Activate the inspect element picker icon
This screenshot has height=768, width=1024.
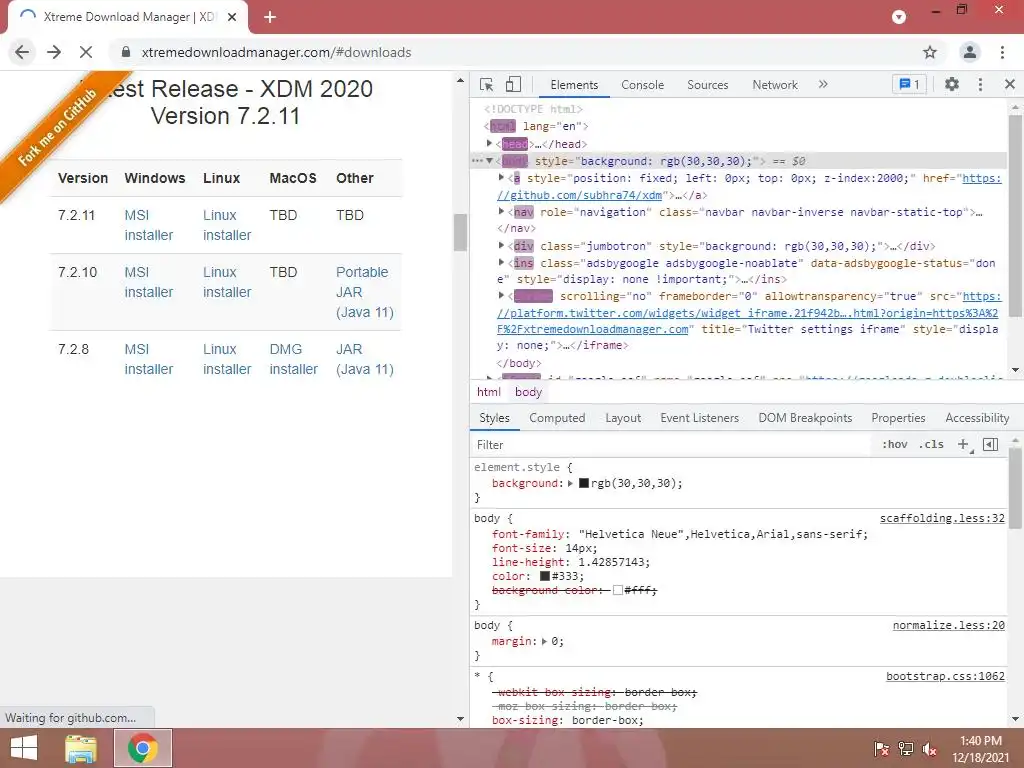tap(486, 85)
